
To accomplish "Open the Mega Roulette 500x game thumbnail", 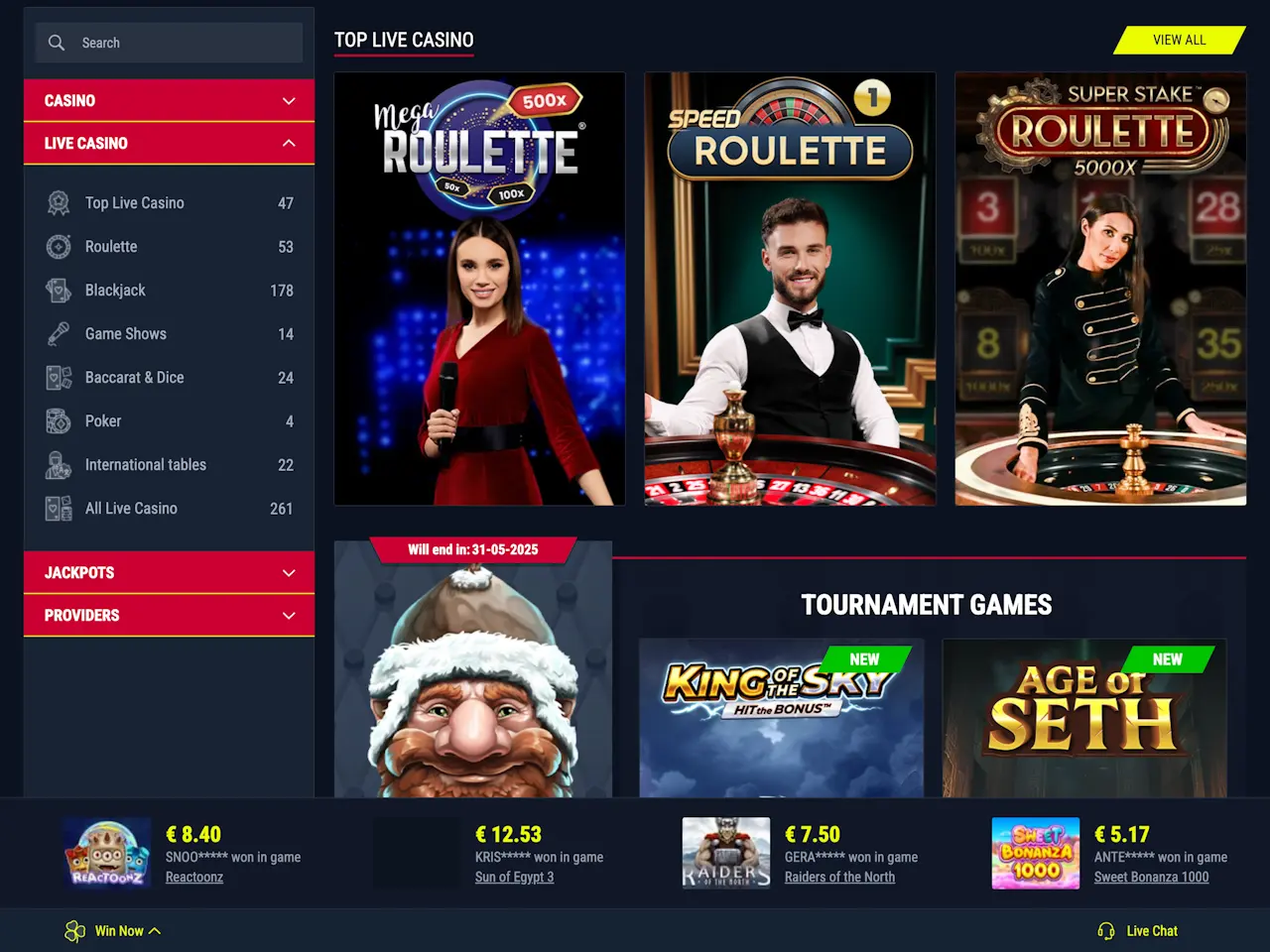I will pos(479,289).
